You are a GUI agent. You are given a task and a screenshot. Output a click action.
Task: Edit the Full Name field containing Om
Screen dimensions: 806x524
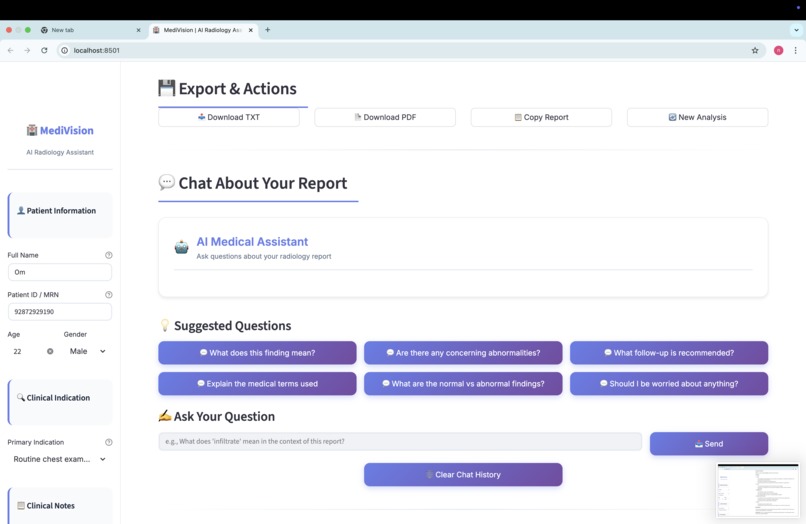coord(60,272)
